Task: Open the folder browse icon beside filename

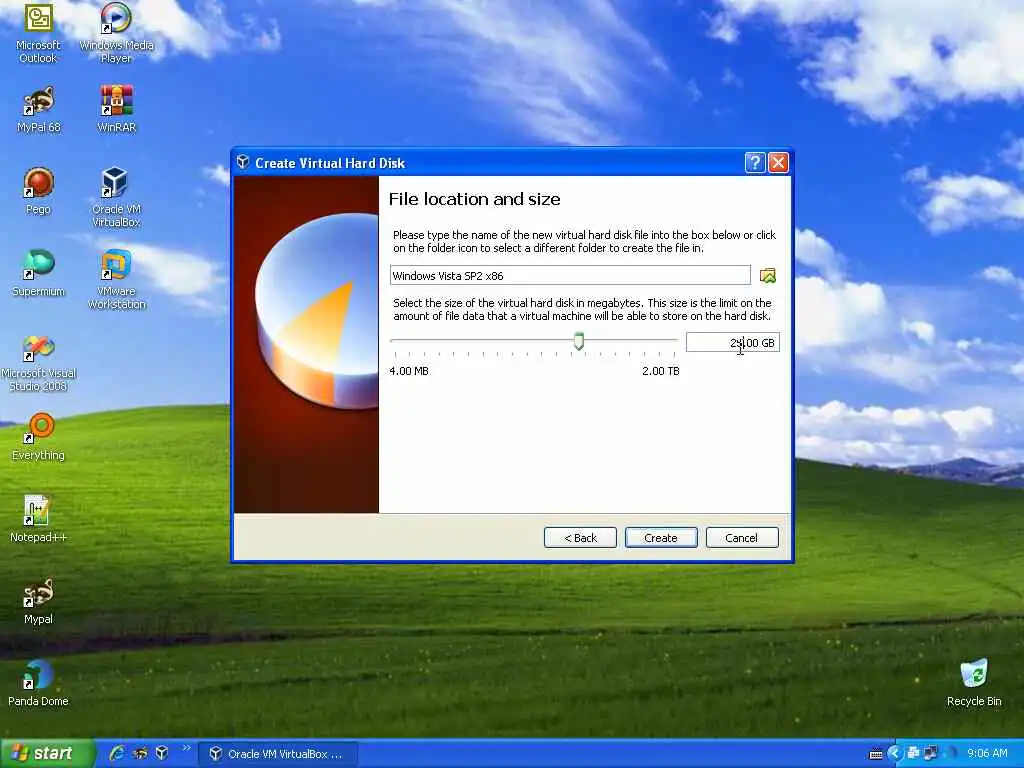Action: pos(767,276)
